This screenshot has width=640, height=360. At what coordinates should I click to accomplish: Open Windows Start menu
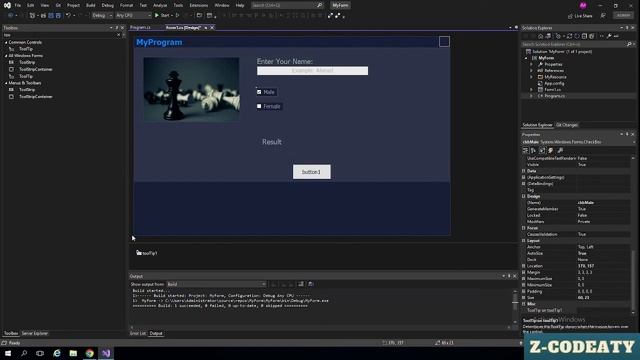pyautogui.click(x=8, y=353)
